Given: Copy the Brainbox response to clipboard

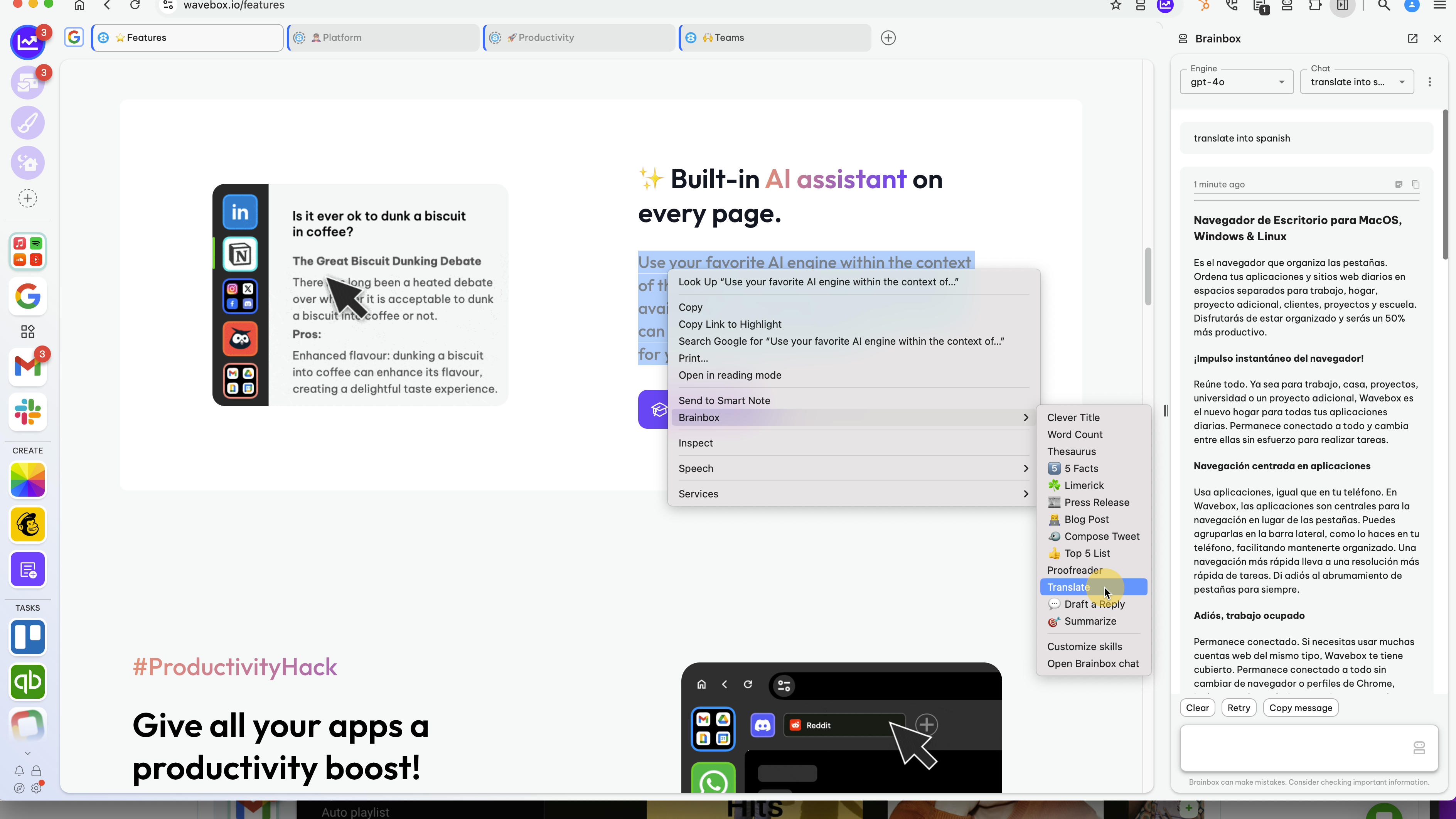Looking at the screenshot, I should 1415,184.
